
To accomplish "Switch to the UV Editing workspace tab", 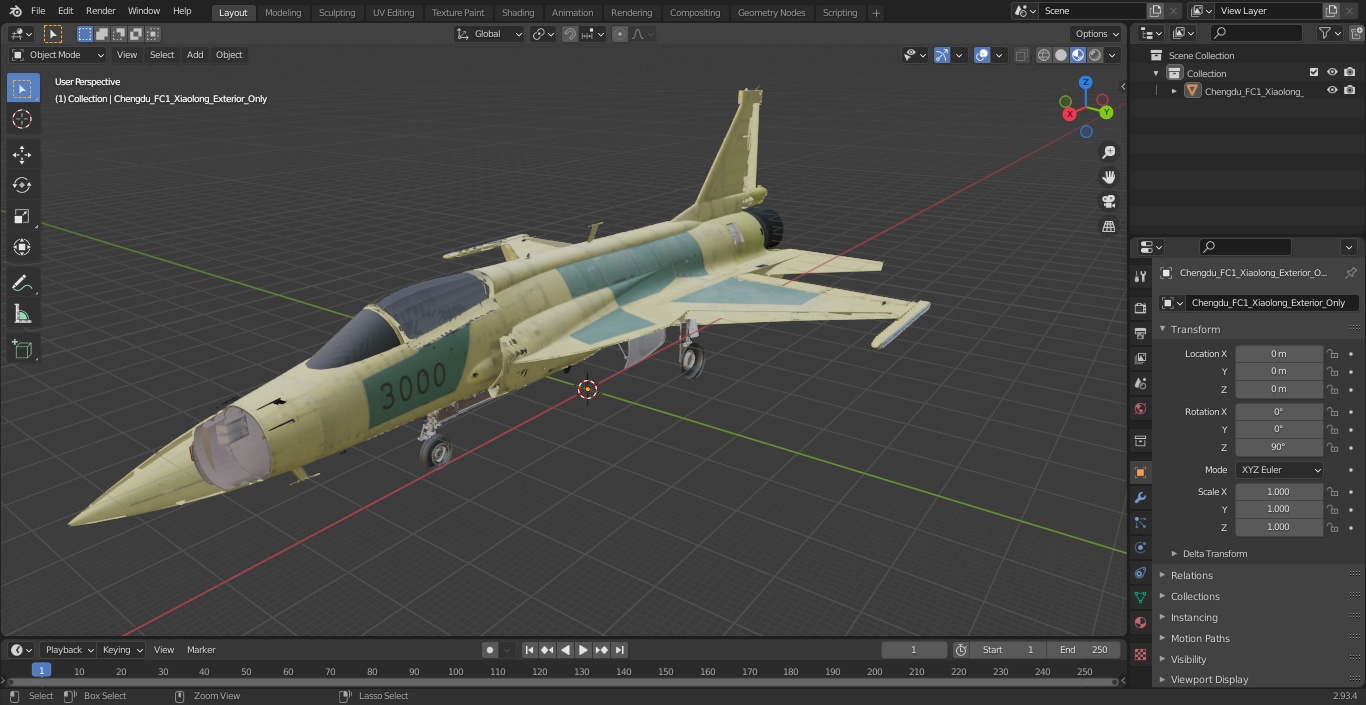I will point(393,12).
